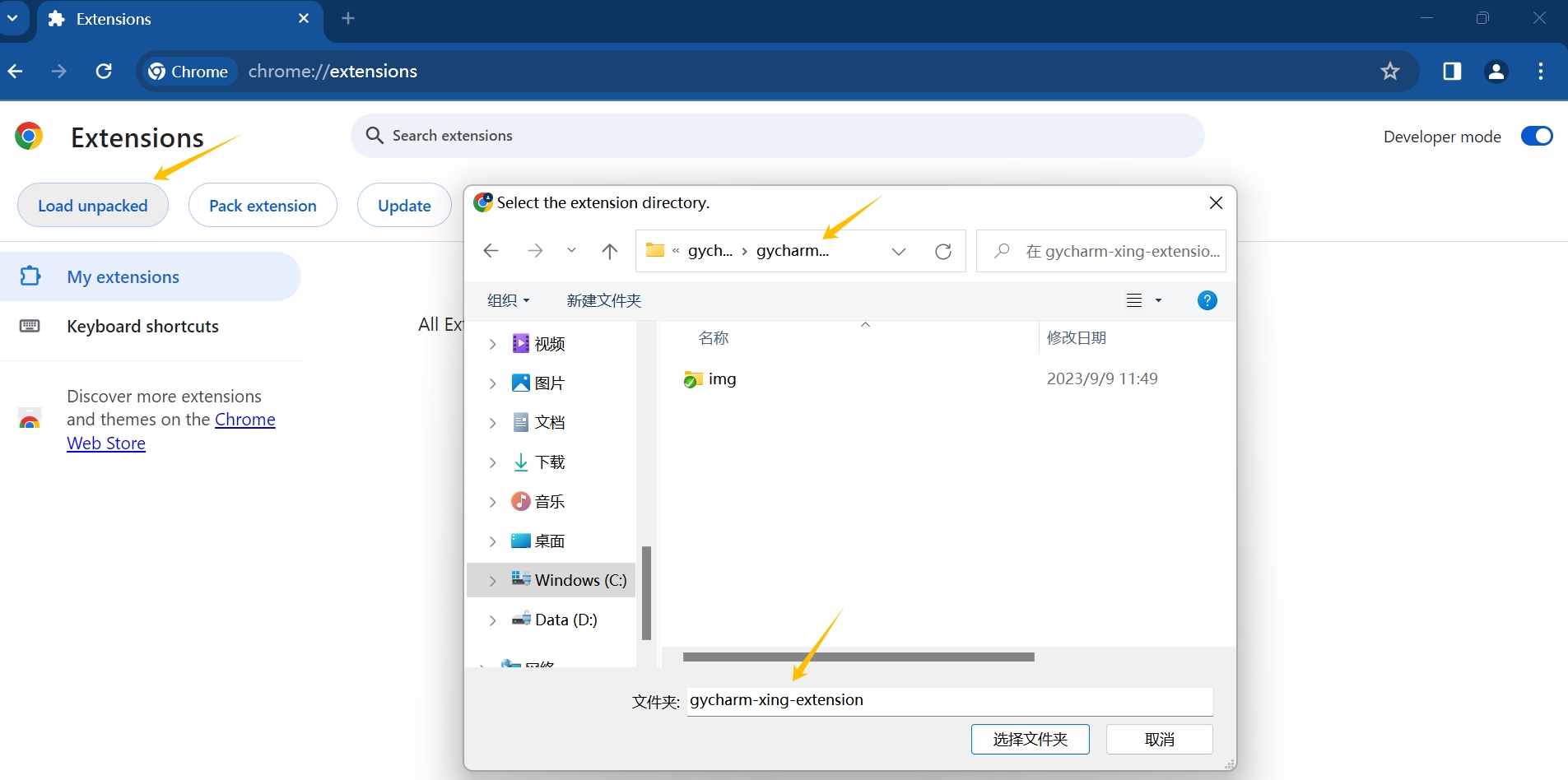
Task: Click the gycharm... breadcrumb segment
Action: [x=793, y=251]
